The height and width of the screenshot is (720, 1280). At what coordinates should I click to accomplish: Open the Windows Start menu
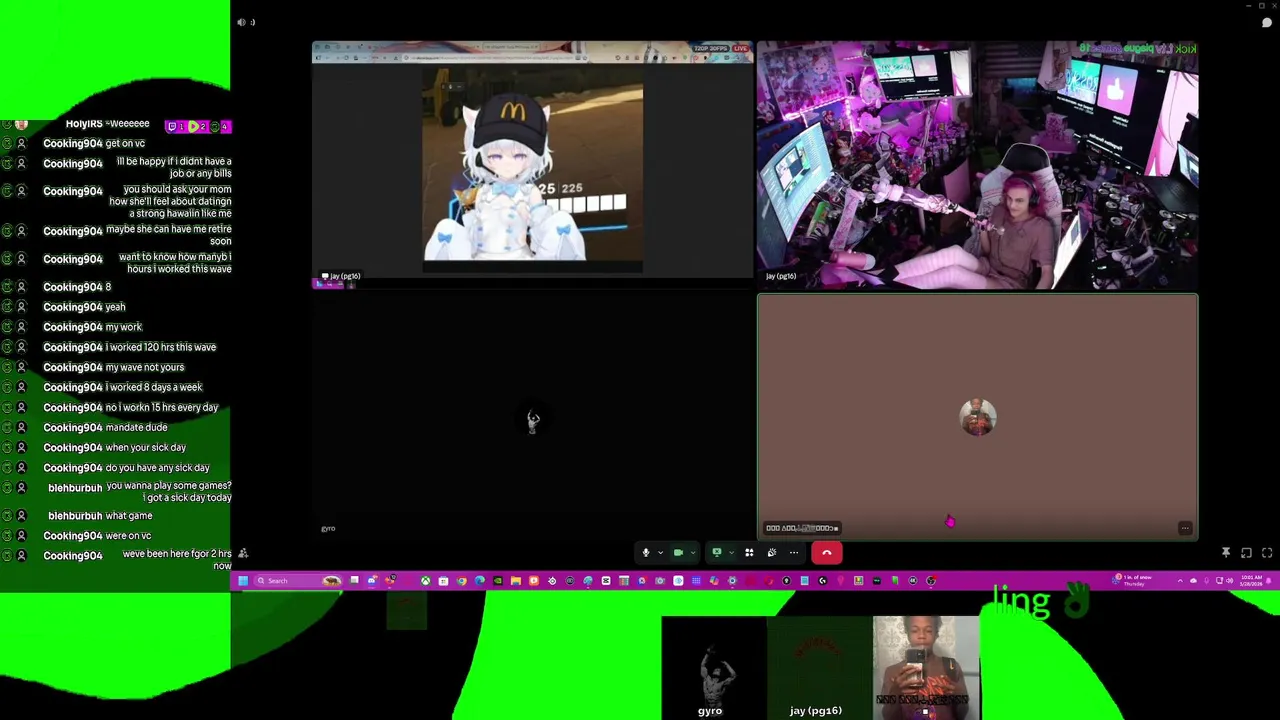pyautogui.click(x=242, y=580)
